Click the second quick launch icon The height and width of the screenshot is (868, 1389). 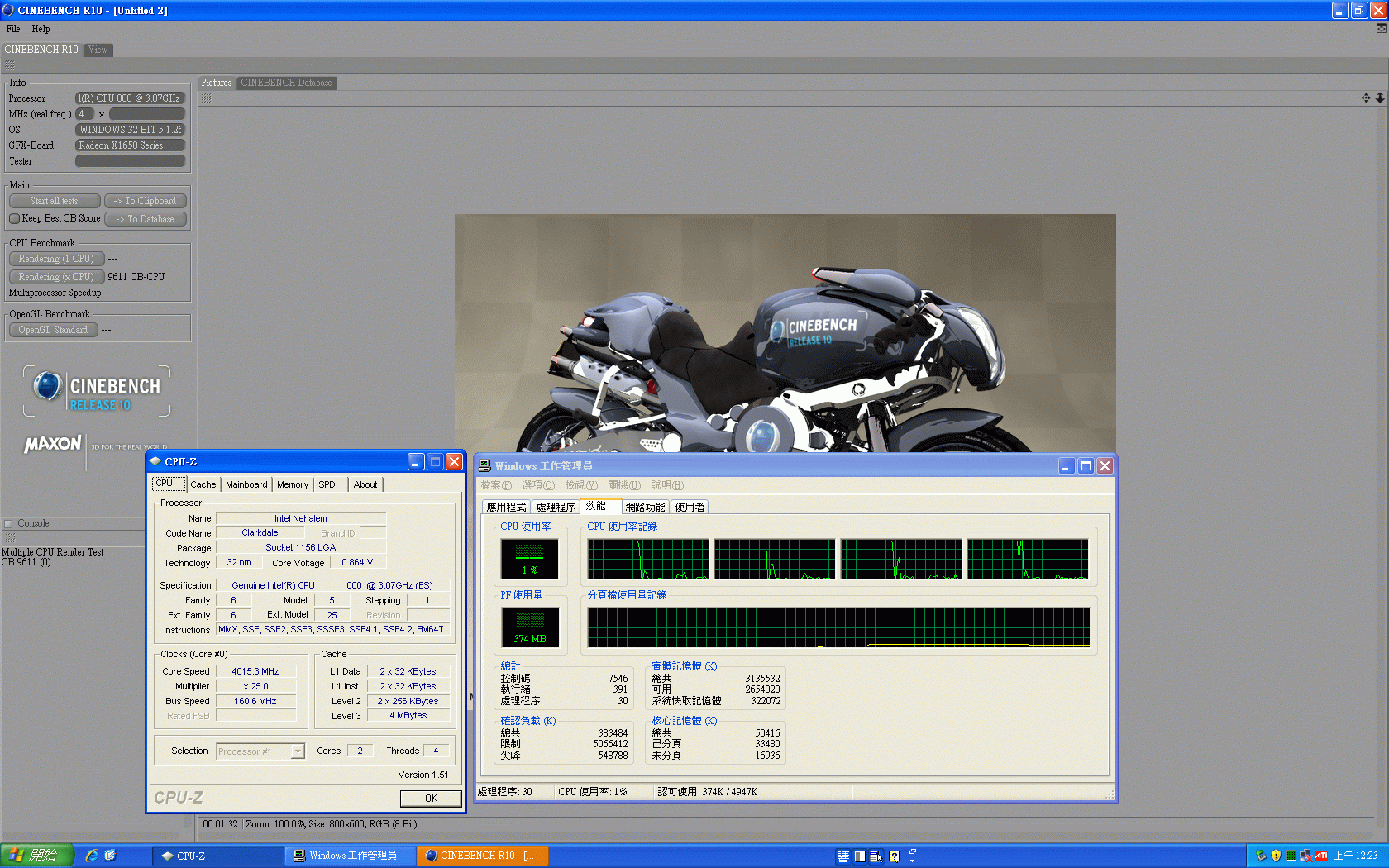point(110,856)
